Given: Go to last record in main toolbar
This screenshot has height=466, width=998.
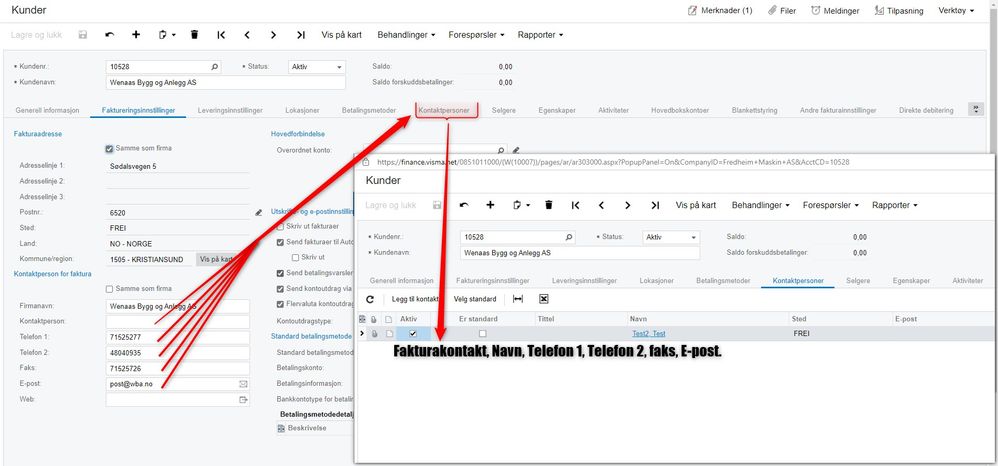Looking at the screenshot, I should click(x=301, y=35).
